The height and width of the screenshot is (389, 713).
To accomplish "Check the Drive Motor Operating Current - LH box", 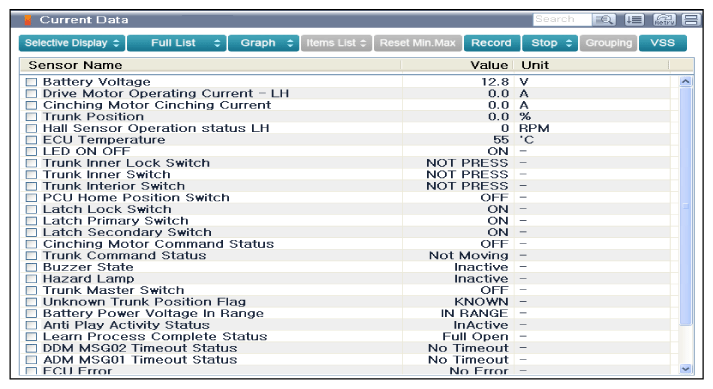I will click(x=31, y=94).
